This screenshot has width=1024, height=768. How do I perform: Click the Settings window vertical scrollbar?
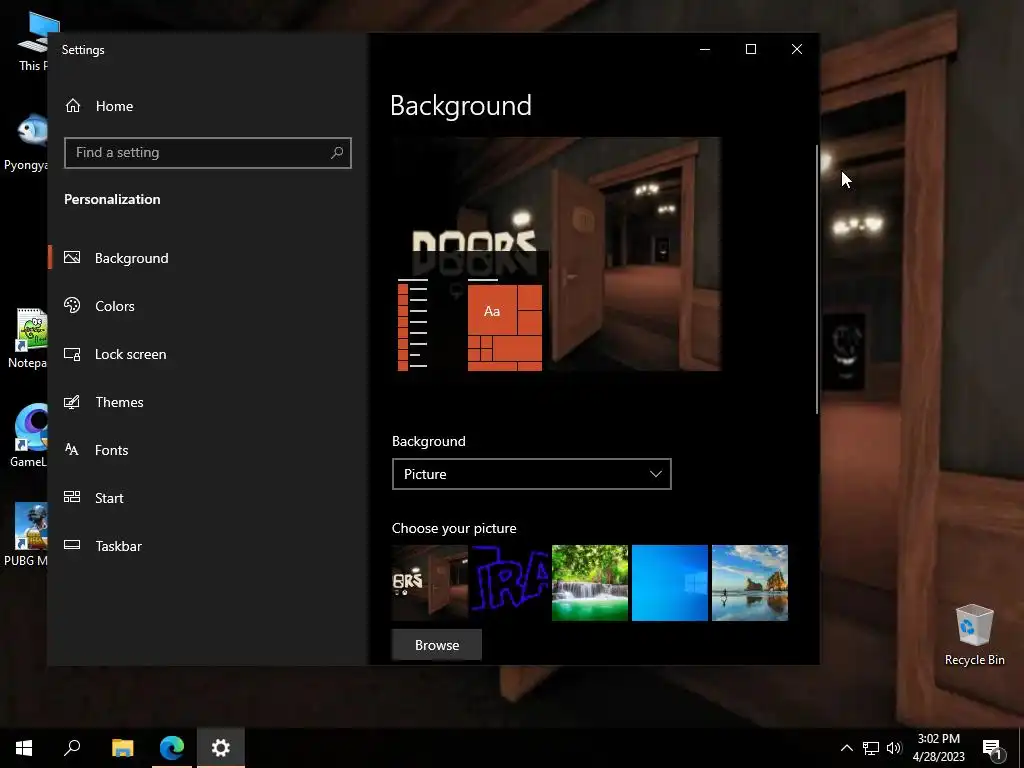(816, 280)
